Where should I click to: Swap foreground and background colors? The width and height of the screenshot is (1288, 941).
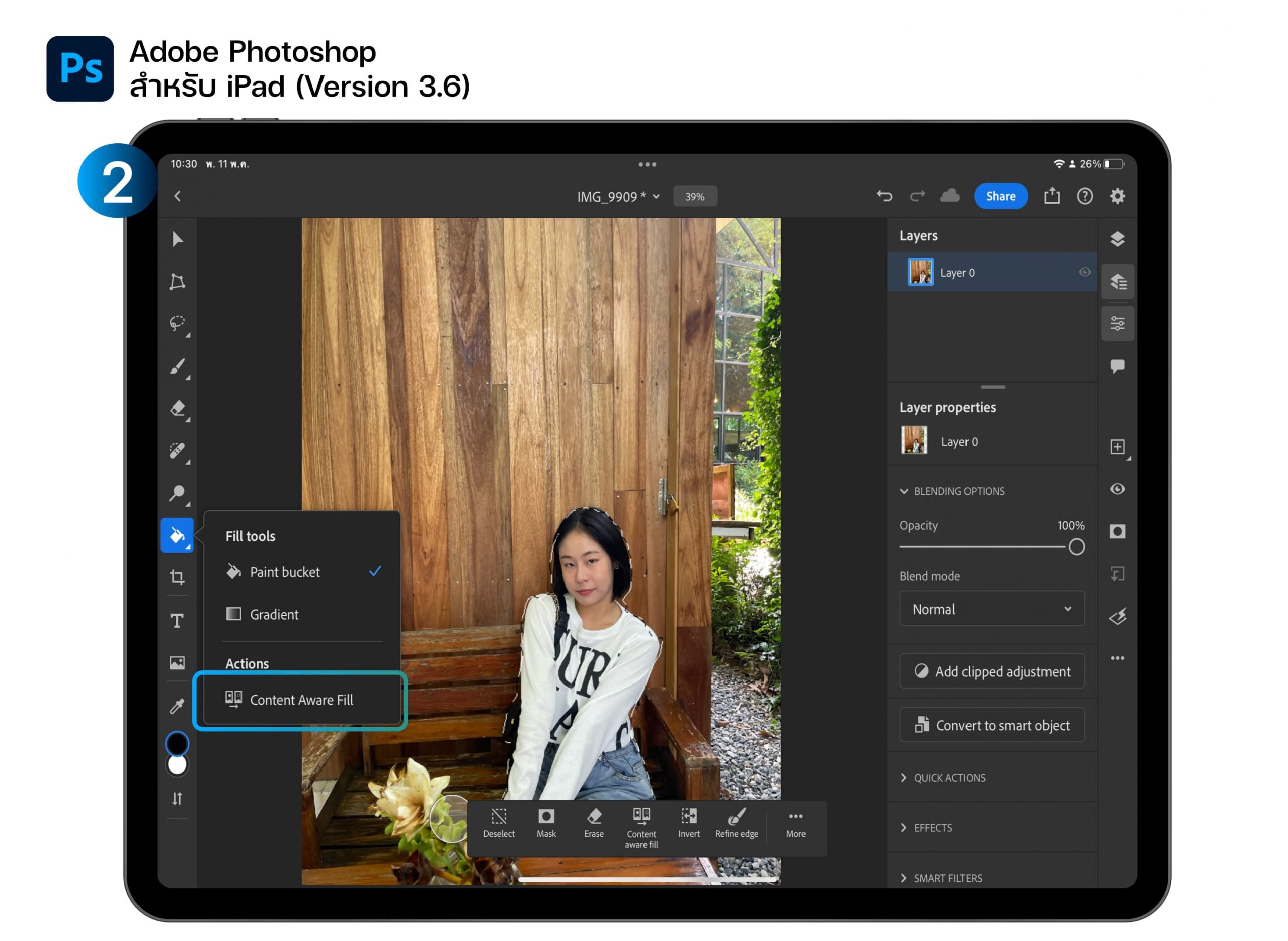pyautogui.click(x=177, y=799)
